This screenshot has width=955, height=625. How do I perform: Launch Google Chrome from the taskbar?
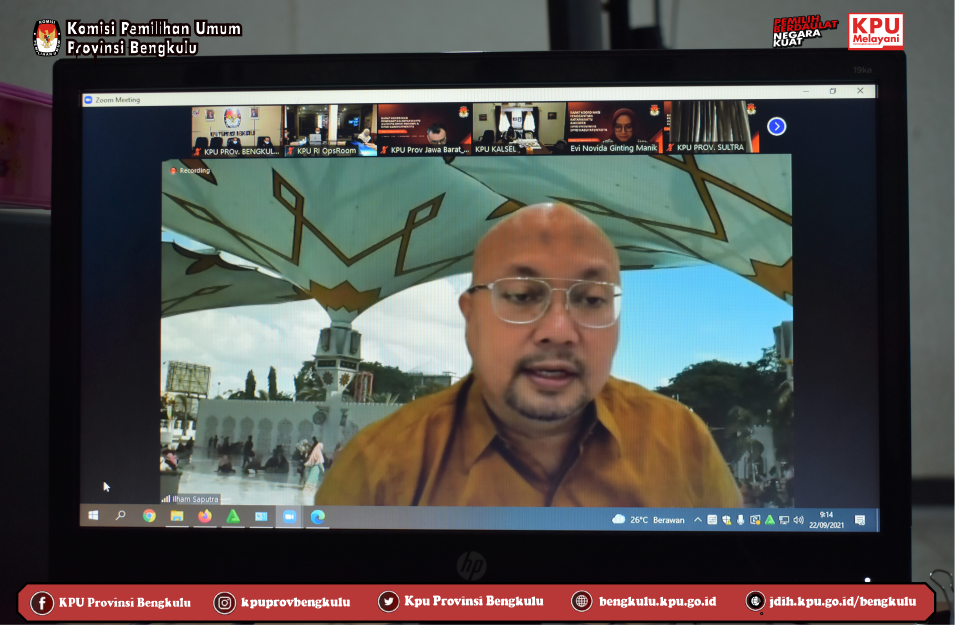click(x=149, y=516)
